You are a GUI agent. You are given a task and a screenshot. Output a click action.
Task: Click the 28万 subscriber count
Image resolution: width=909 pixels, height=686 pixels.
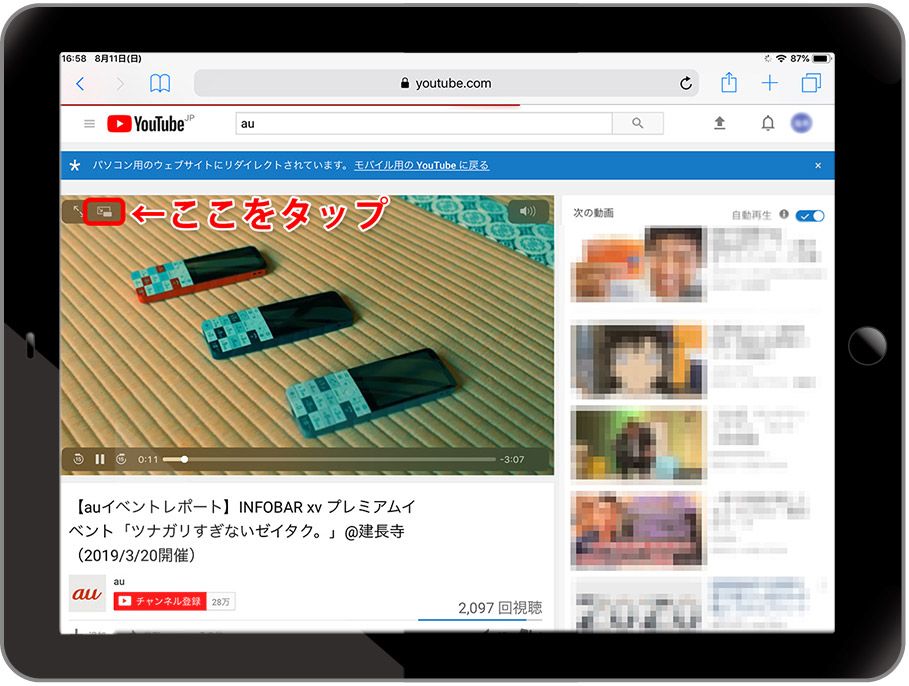[x=221, y=602]
